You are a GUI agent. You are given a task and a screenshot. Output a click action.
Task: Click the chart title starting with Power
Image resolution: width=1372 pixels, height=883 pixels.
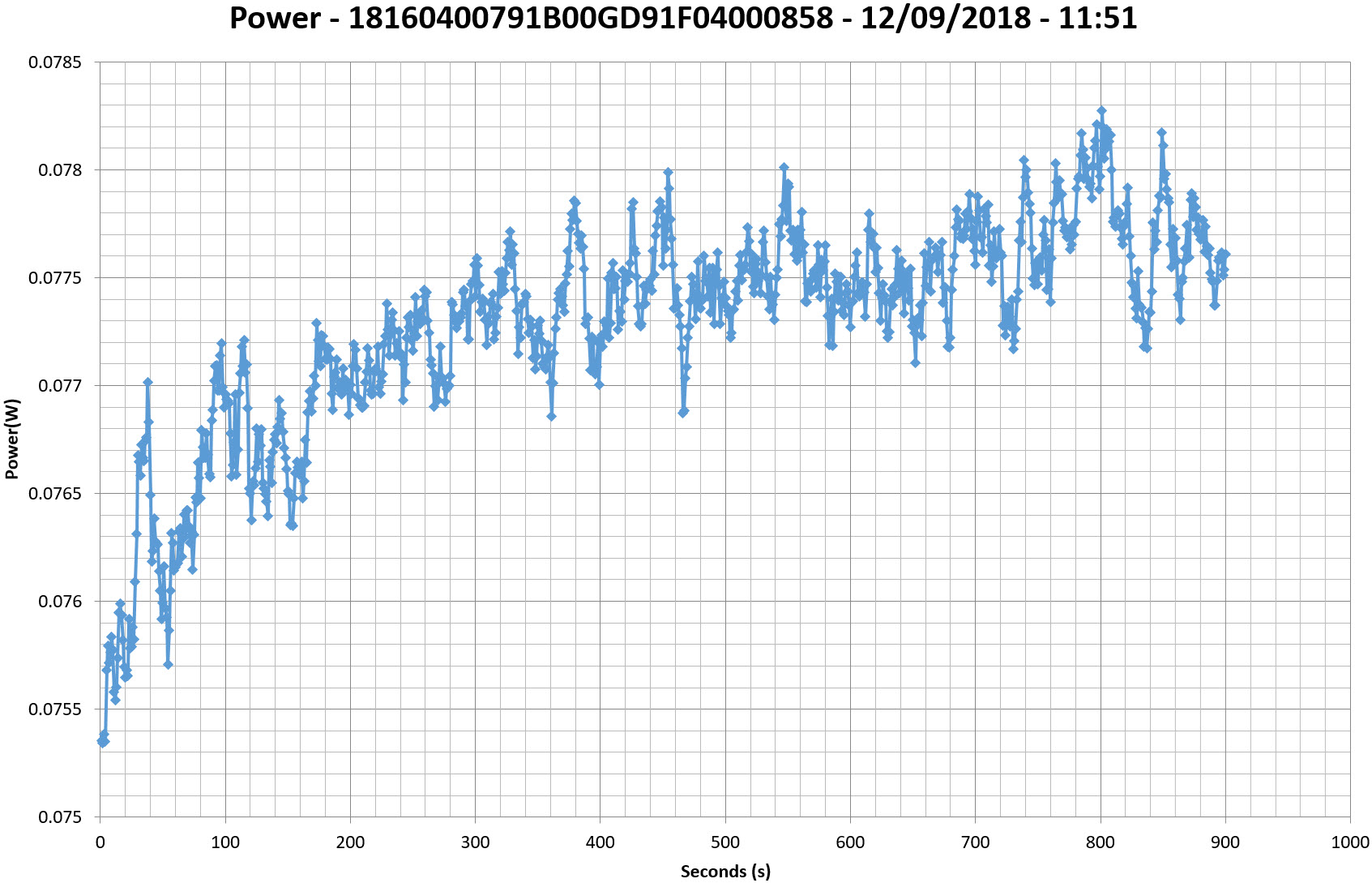tap(683, 18)
